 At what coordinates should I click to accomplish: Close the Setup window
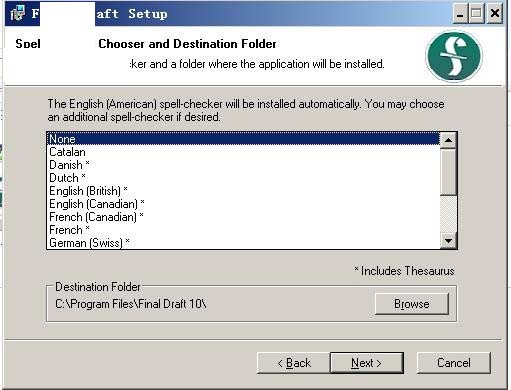pyautogui.click(x=495, y=14)
